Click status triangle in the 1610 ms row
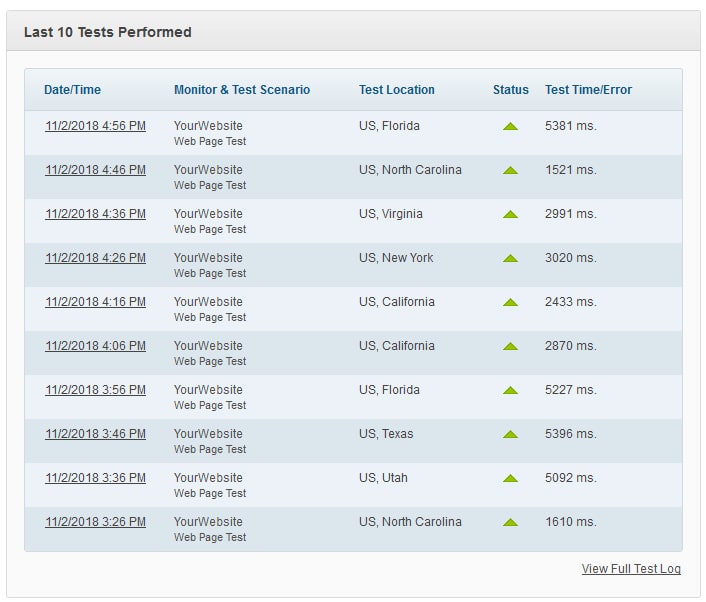Screen dimensions: 706x602 pyautogui.click(x=510, y=523)
